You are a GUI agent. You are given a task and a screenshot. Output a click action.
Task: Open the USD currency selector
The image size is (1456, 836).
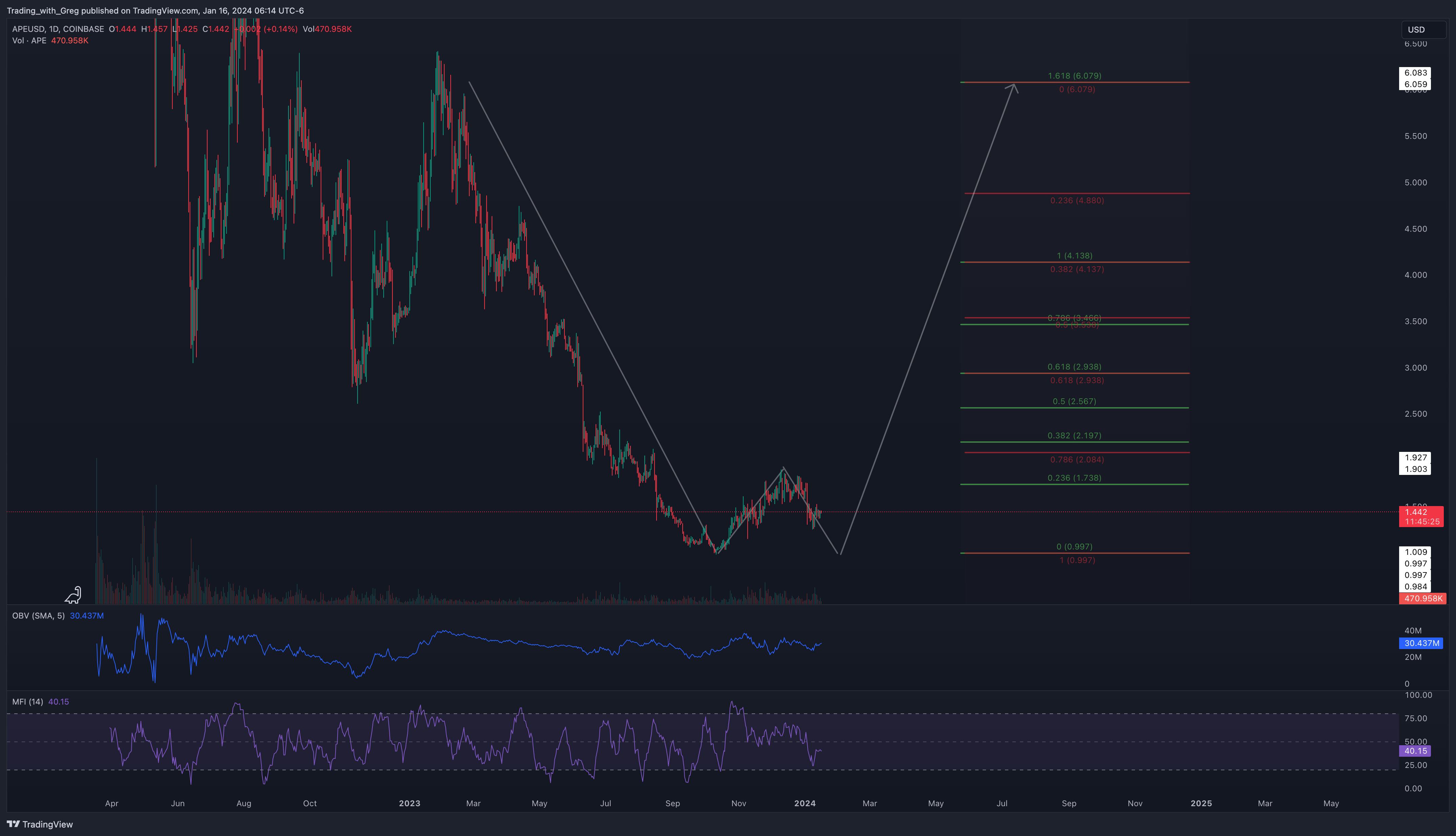(1423, 30)
